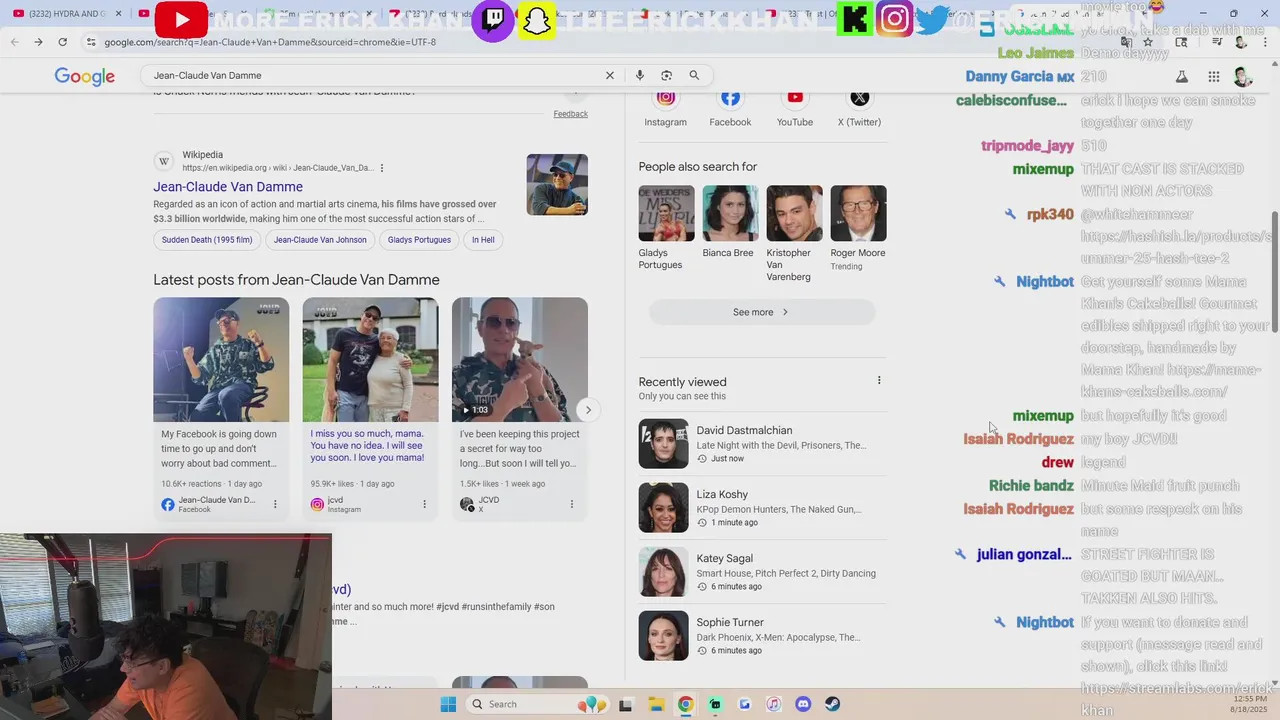
Task: Open site information icon in address bar
Action: pyautogui.click(x=91, y=42)
